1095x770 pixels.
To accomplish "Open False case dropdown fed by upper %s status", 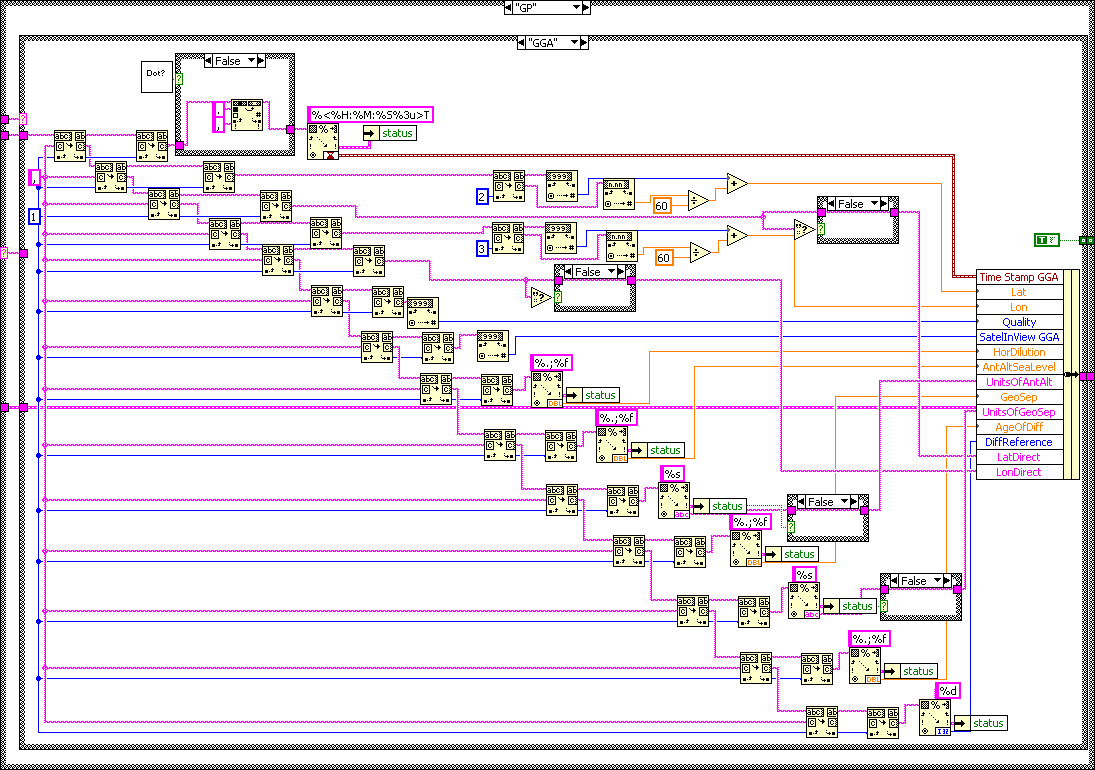I will coord(844,501).
